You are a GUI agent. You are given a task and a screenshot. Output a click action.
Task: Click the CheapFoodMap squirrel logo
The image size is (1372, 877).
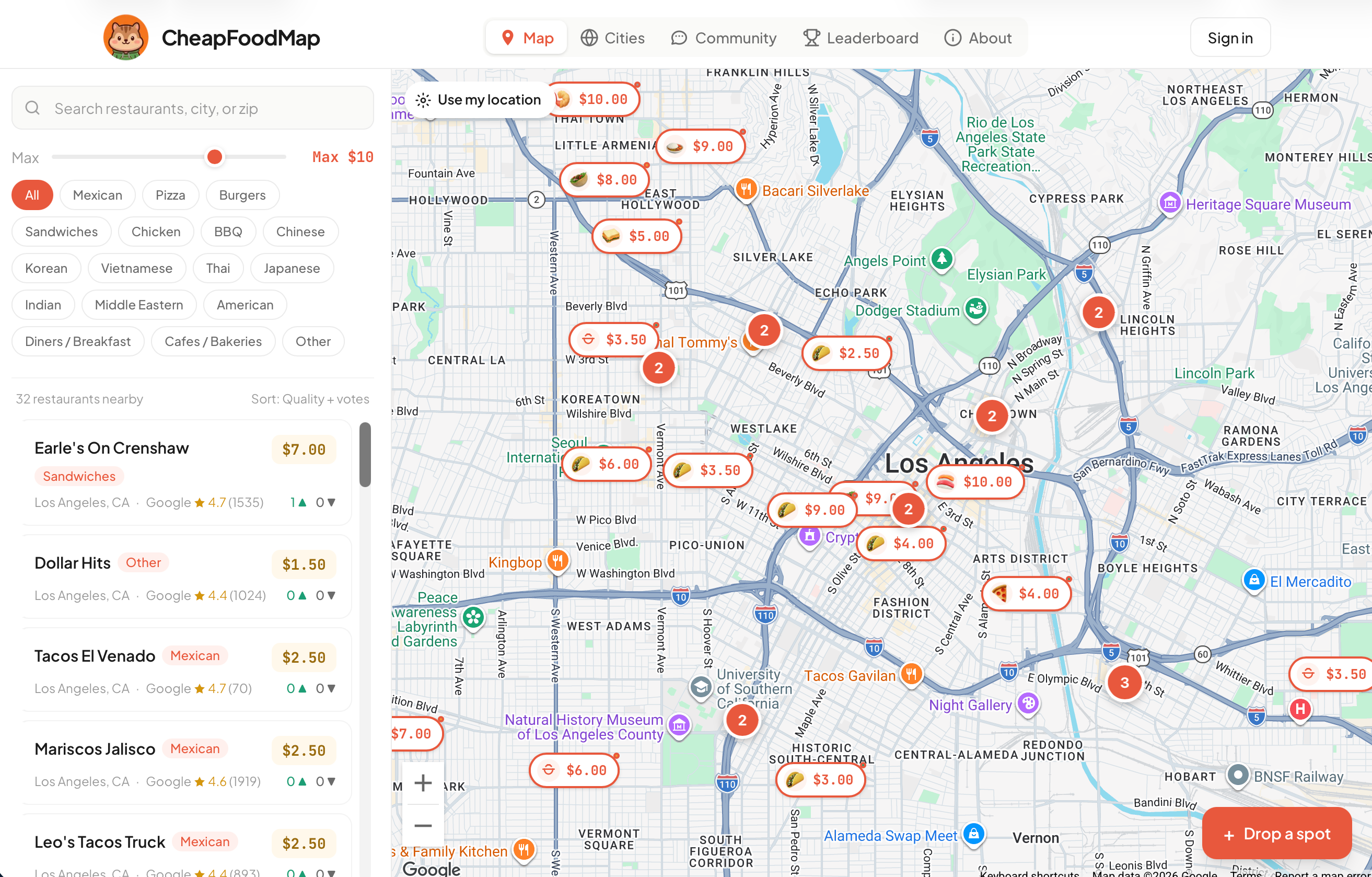coord(125,38)
